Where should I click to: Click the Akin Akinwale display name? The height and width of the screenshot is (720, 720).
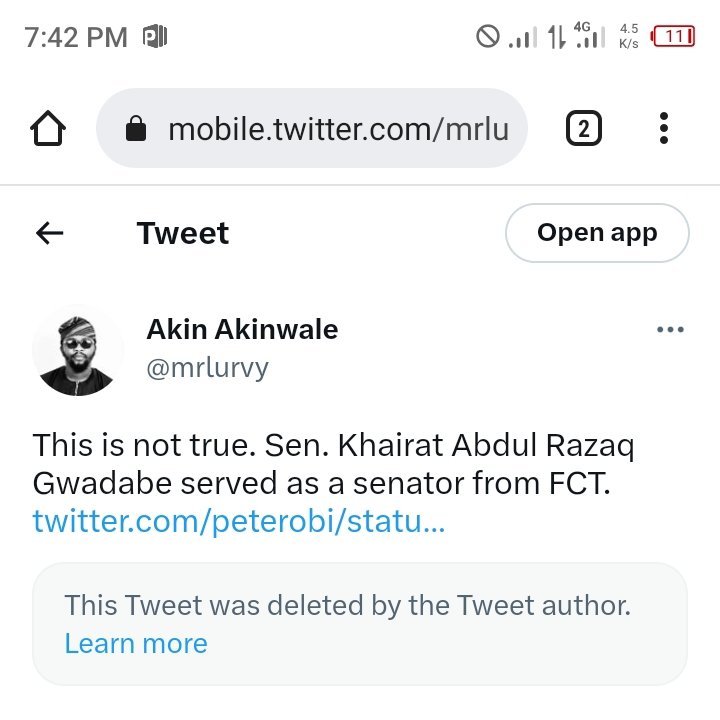coord(242,329)
